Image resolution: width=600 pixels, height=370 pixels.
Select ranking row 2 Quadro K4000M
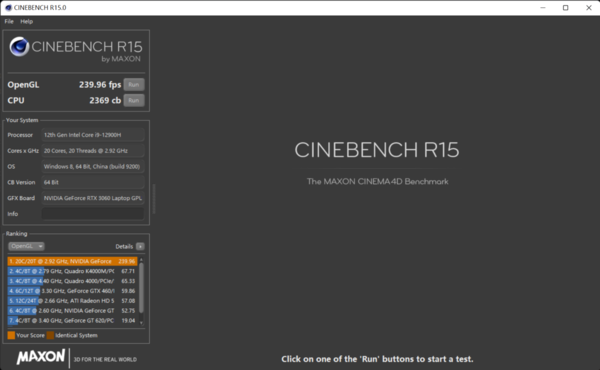72,271
